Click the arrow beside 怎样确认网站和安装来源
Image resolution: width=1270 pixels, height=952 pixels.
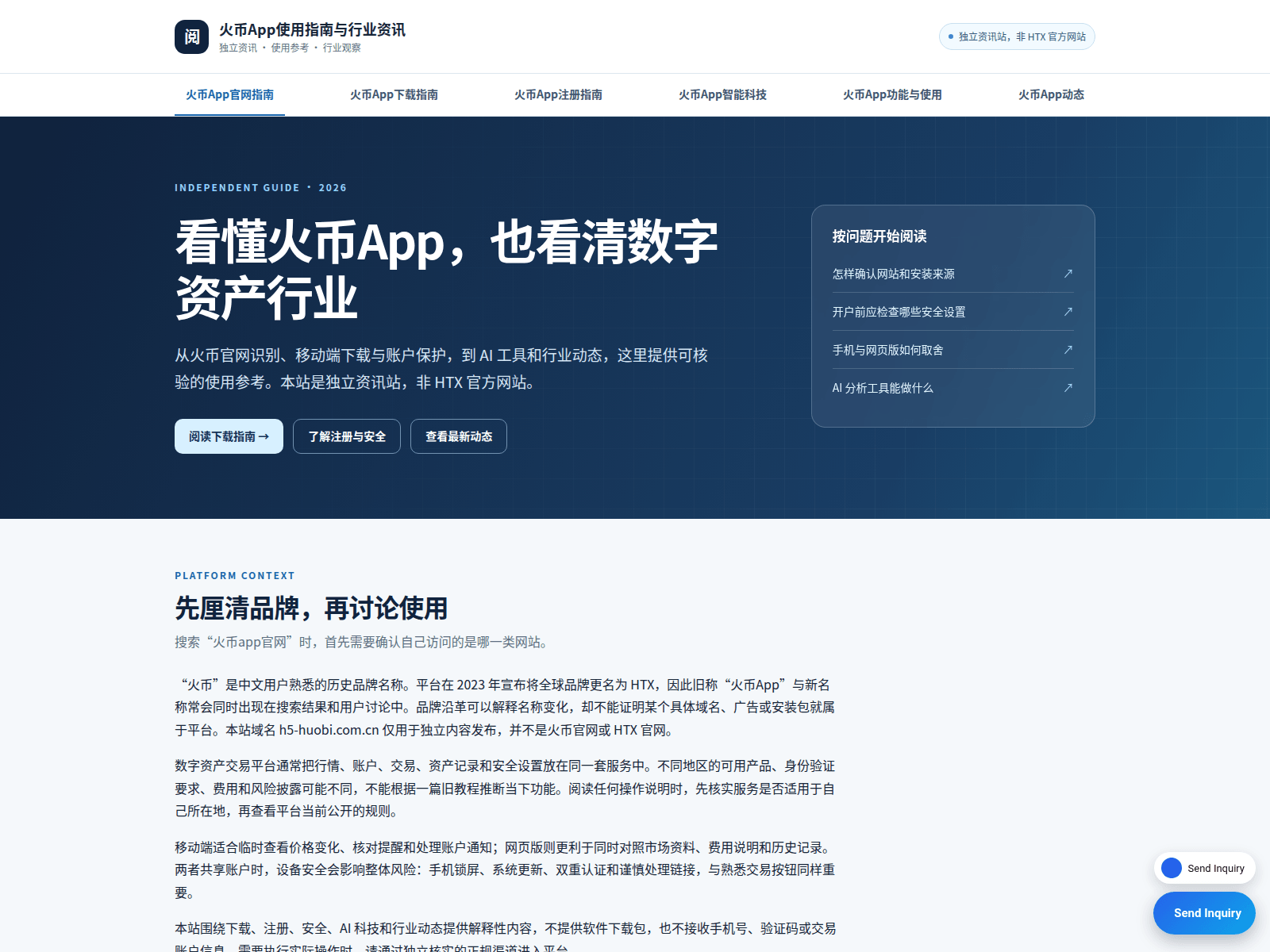(1068, 274)
